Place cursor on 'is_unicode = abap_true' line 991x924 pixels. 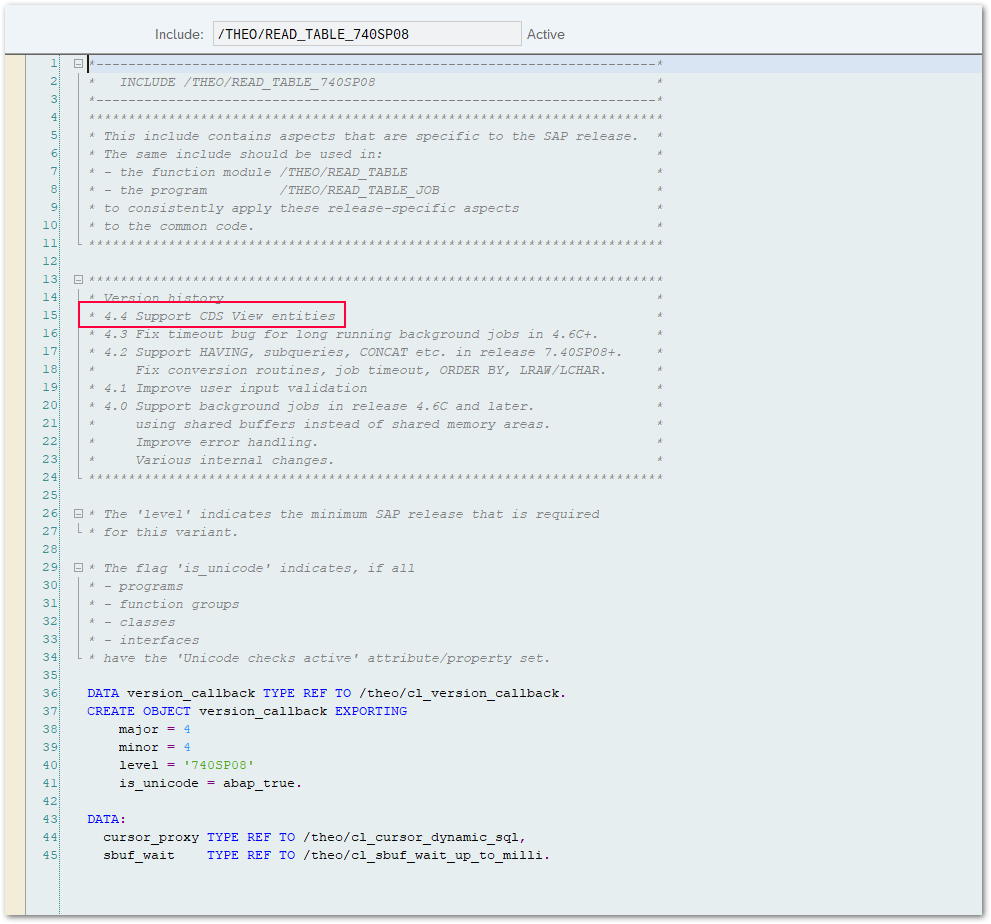210,783
